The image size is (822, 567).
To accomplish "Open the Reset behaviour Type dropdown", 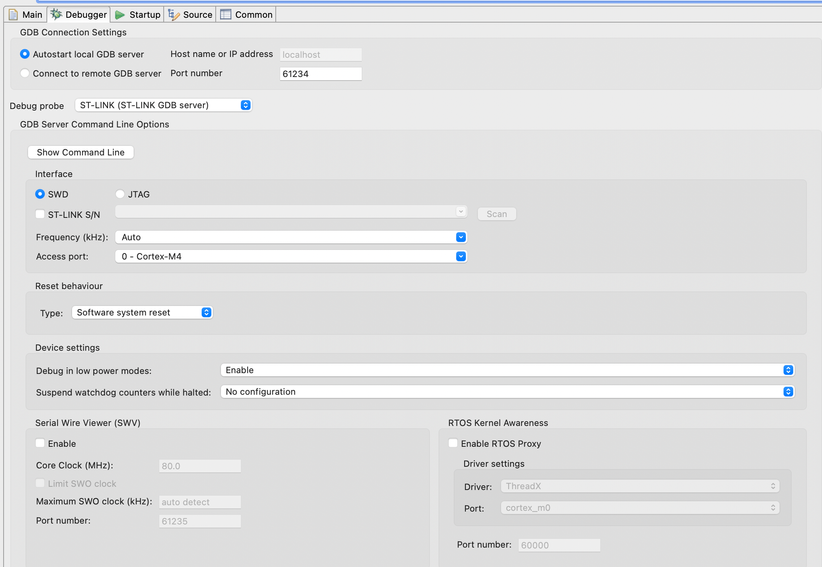I will [x=142, y=312].
